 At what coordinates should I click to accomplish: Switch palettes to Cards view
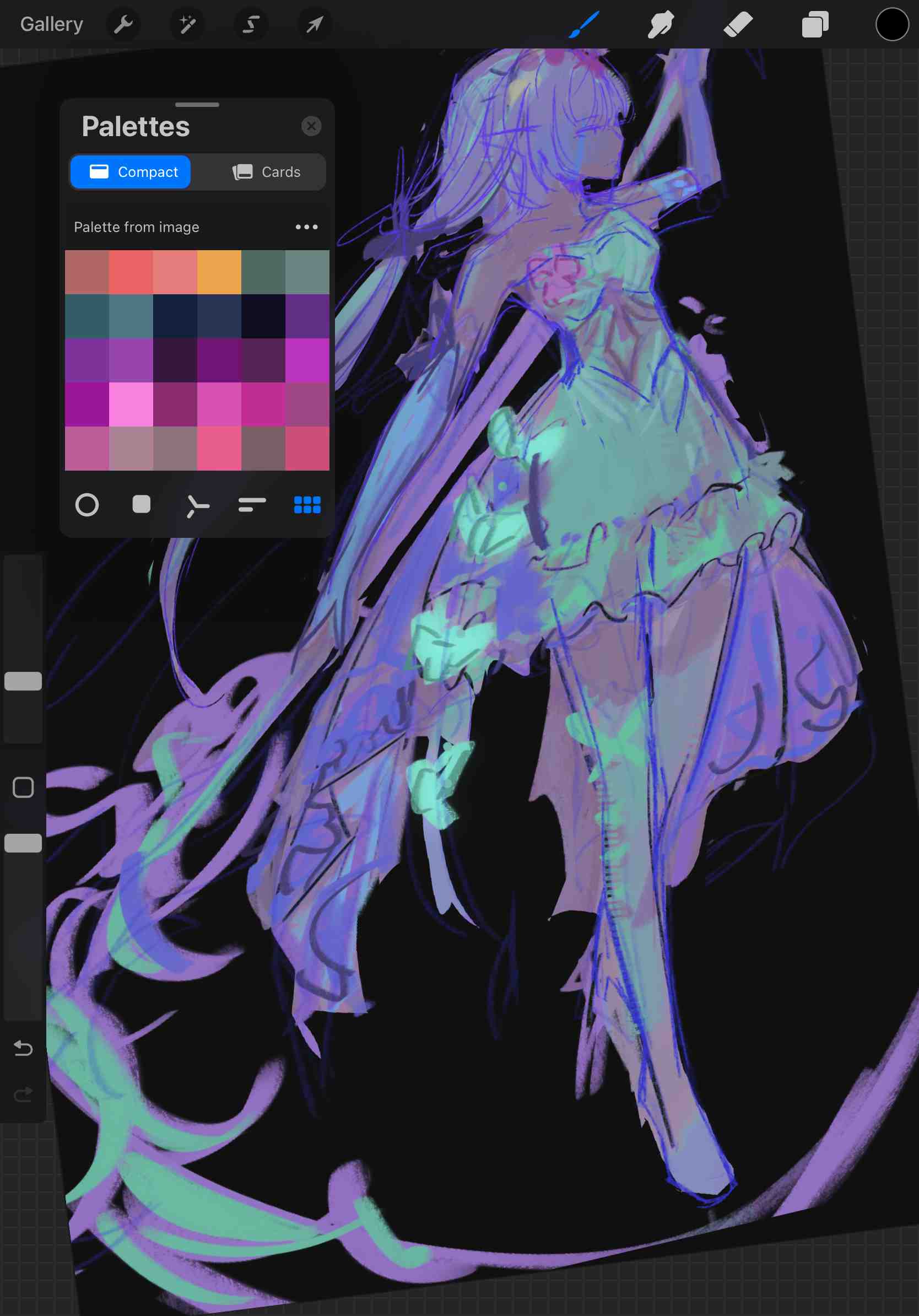[267, 172]
